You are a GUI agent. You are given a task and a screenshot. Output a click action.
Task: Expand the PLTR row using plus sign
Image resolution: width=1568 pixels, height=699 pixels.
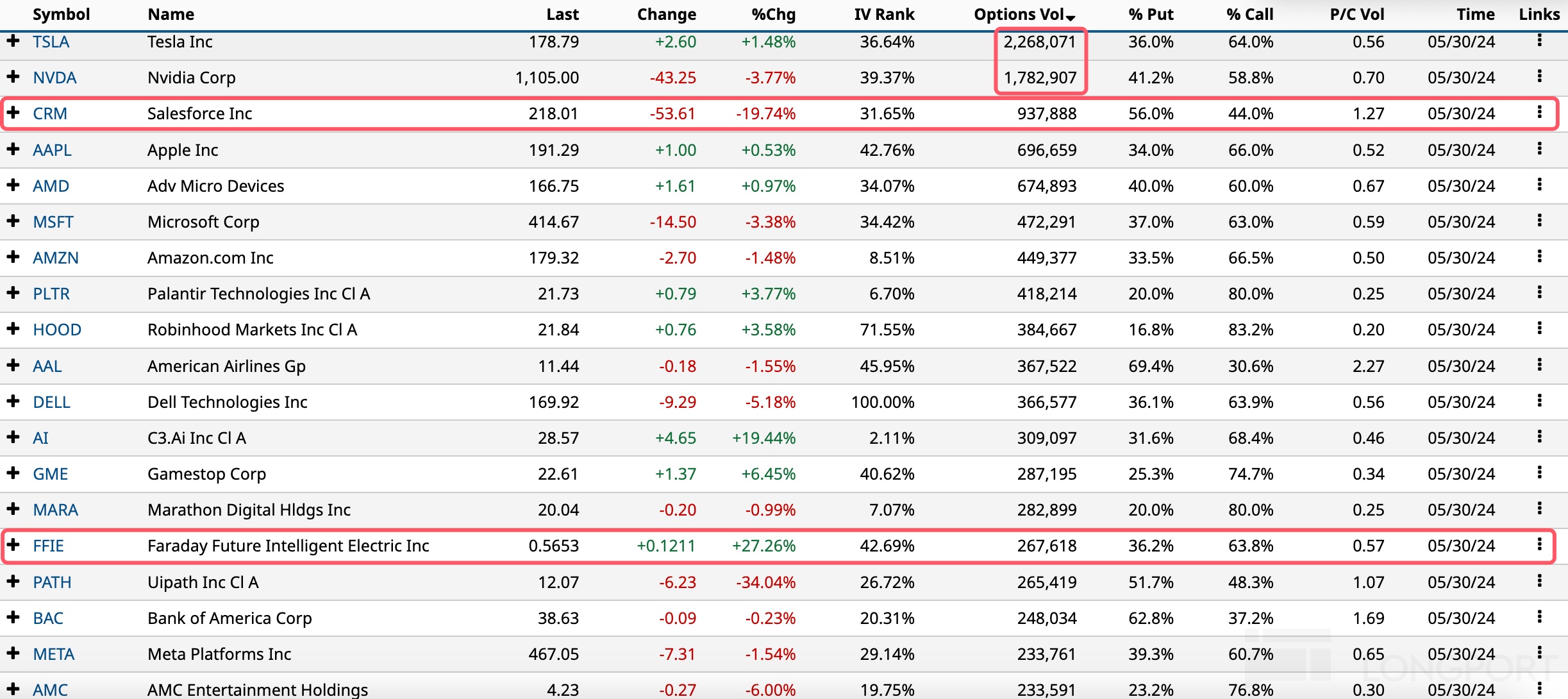(x=13, y=293)
